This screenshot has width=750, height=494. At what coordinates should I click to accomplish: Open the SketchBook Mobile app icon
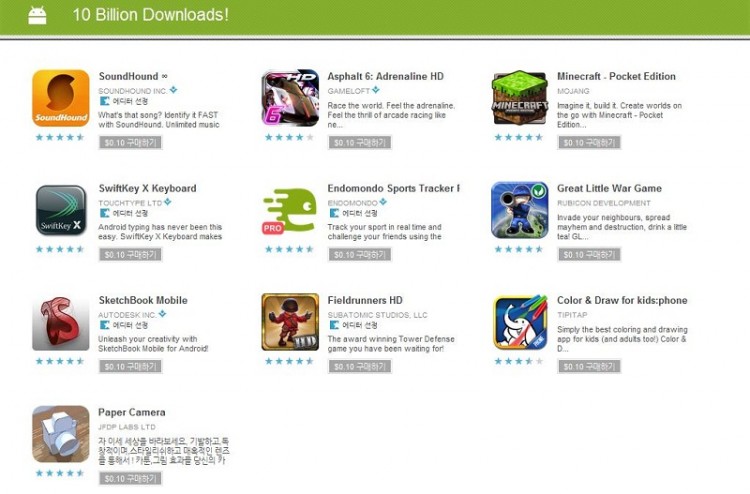(x=61, y=322)
